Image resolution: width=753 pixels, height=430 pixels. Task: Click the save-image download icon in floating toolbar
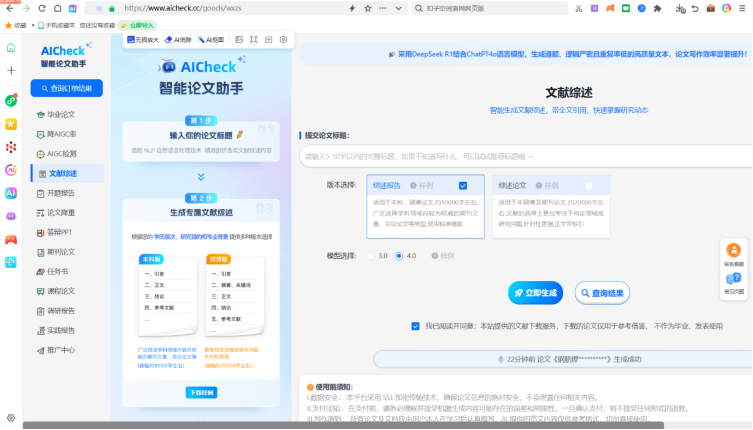[x=268, y=39]
